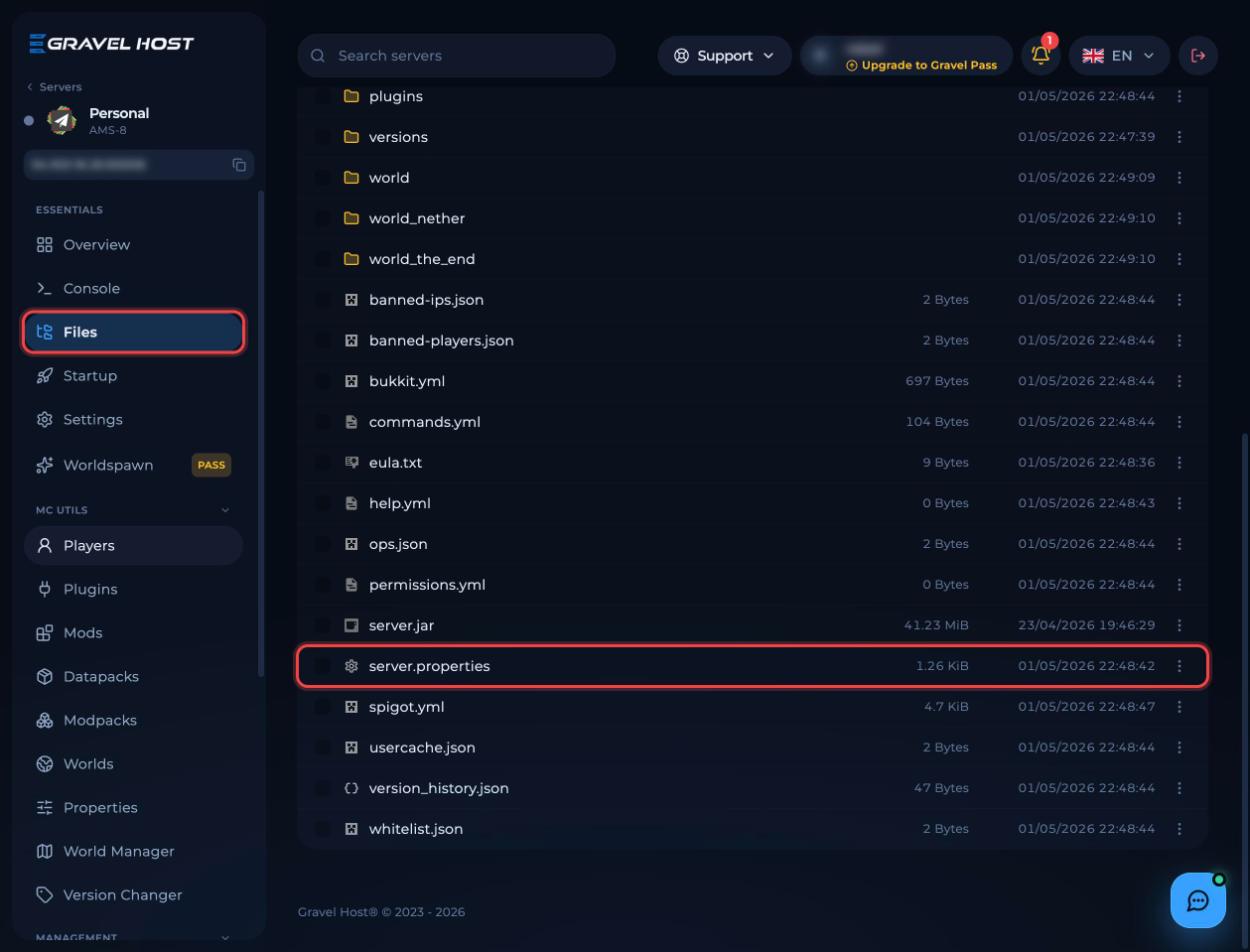
Task: Click the logout icon in the header
Action: (1198, 55)
